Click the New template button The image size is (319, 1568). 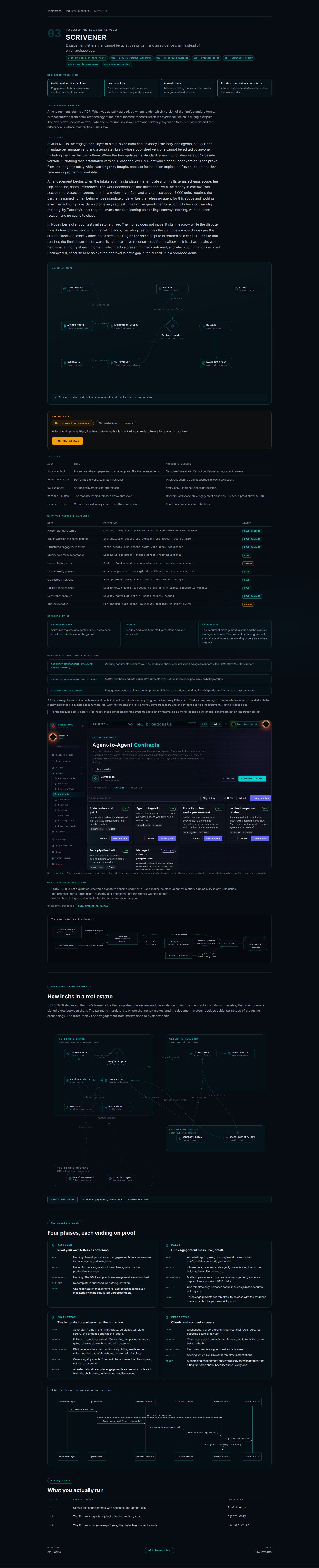tap(261, 798)
